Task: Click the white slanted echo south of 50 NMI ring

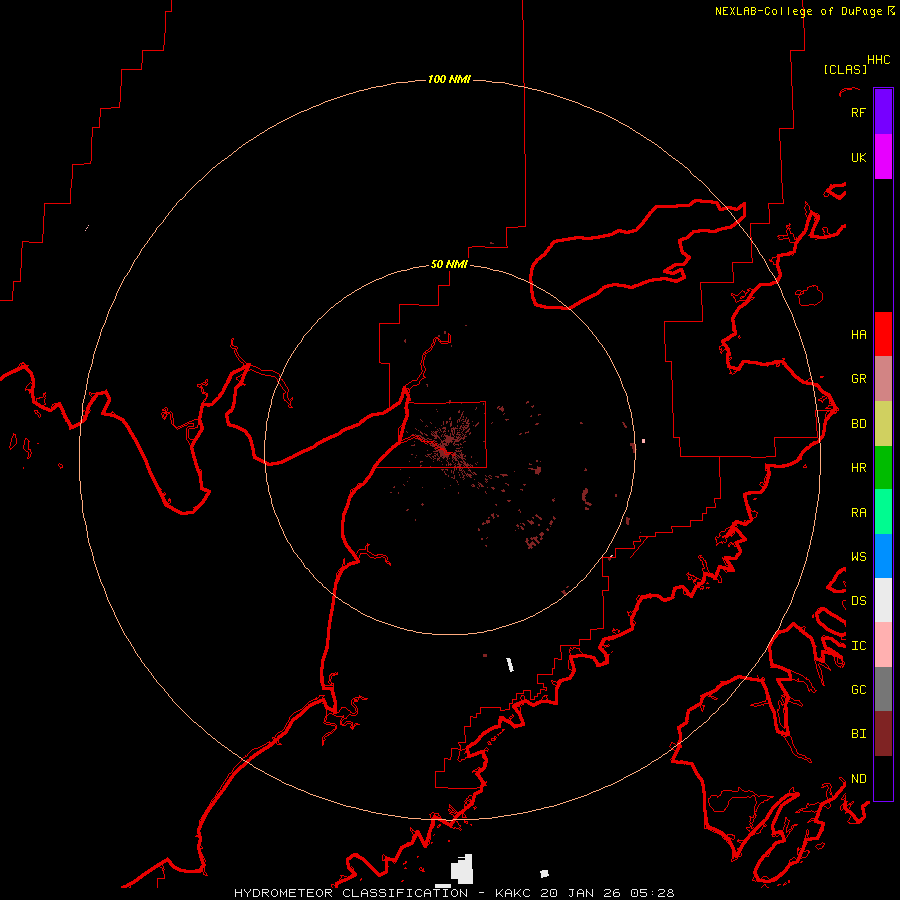Action: pos(510,665)
